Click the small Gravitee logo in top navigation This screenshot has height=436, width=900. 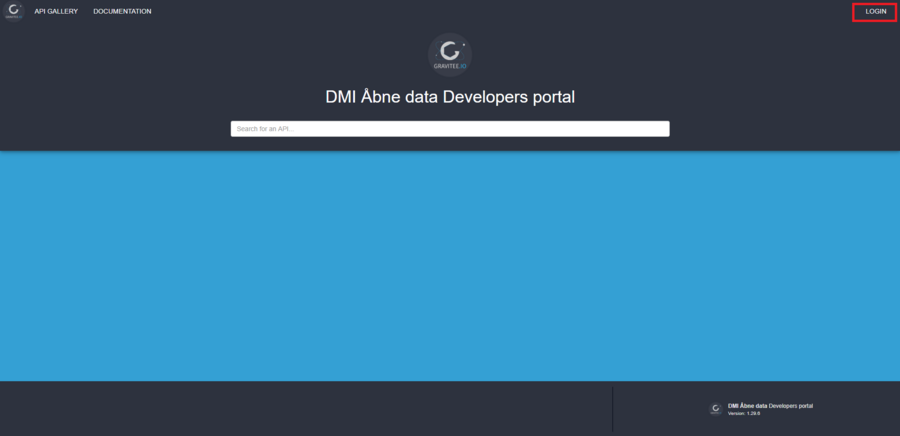(13, 11)
